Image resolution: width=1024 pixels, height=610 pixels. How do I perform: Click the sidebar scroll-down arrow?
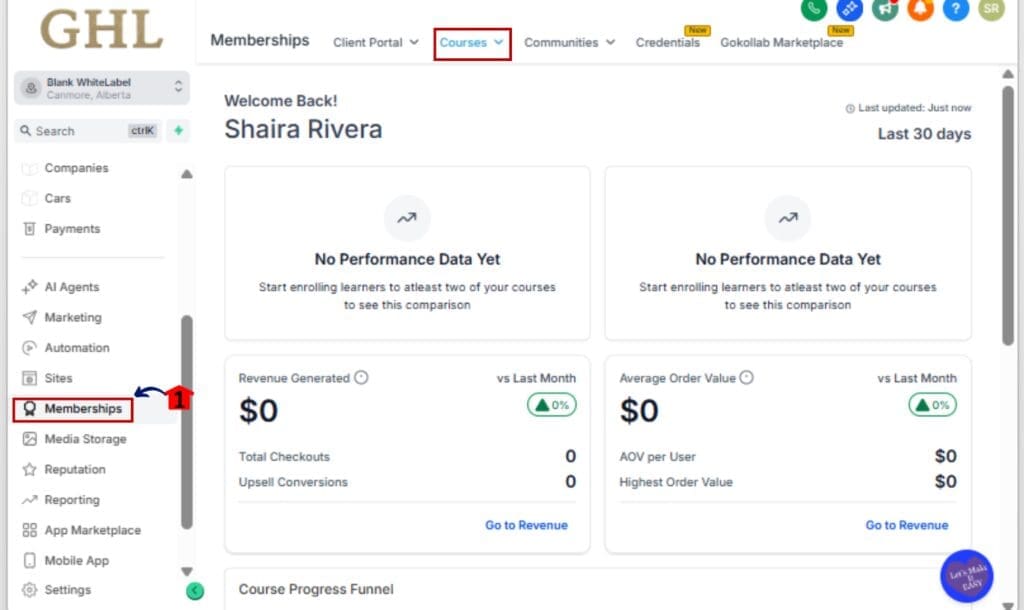186,572
